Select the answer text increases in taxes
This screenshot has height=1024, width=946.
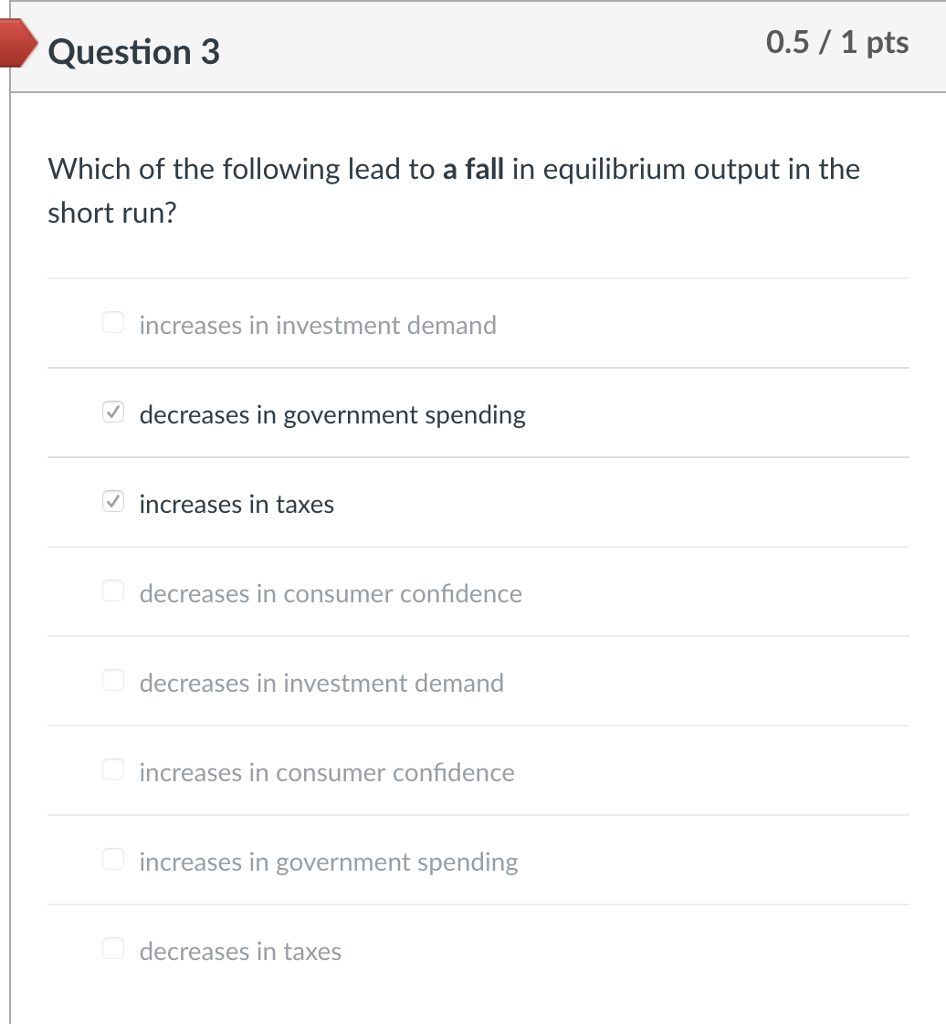click(x=235, y=504)
